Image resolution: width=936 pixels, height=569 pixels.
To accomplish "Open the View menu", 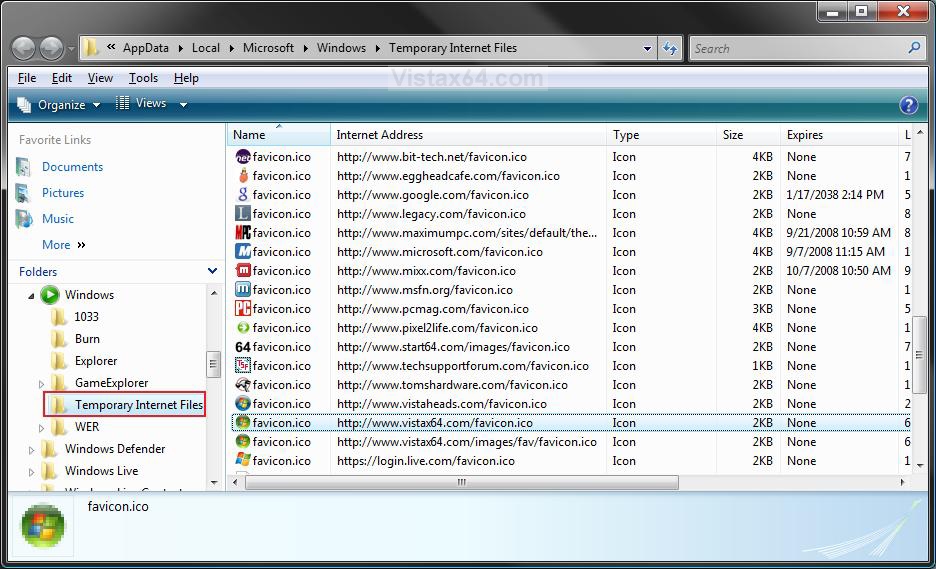I will point(100,78).
